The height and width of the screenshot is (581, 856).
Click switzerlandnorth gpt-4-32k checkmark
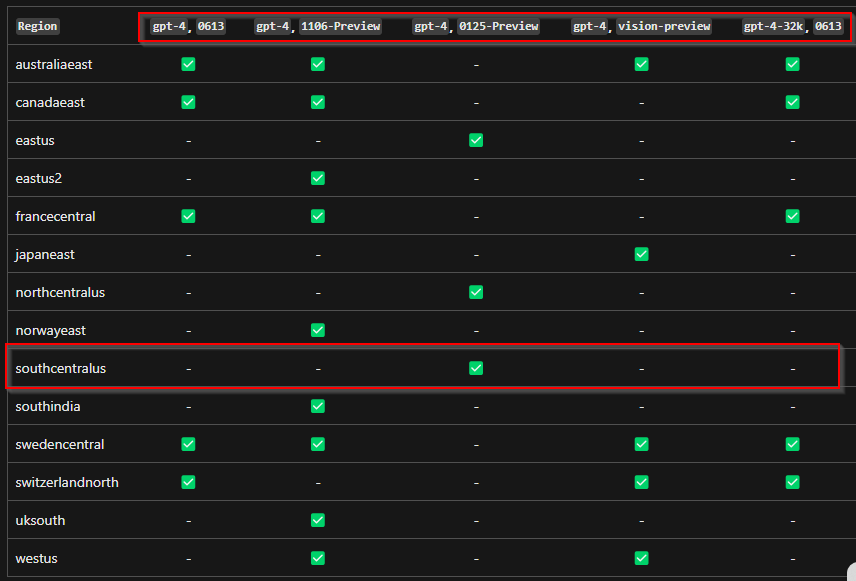[793, 482]
